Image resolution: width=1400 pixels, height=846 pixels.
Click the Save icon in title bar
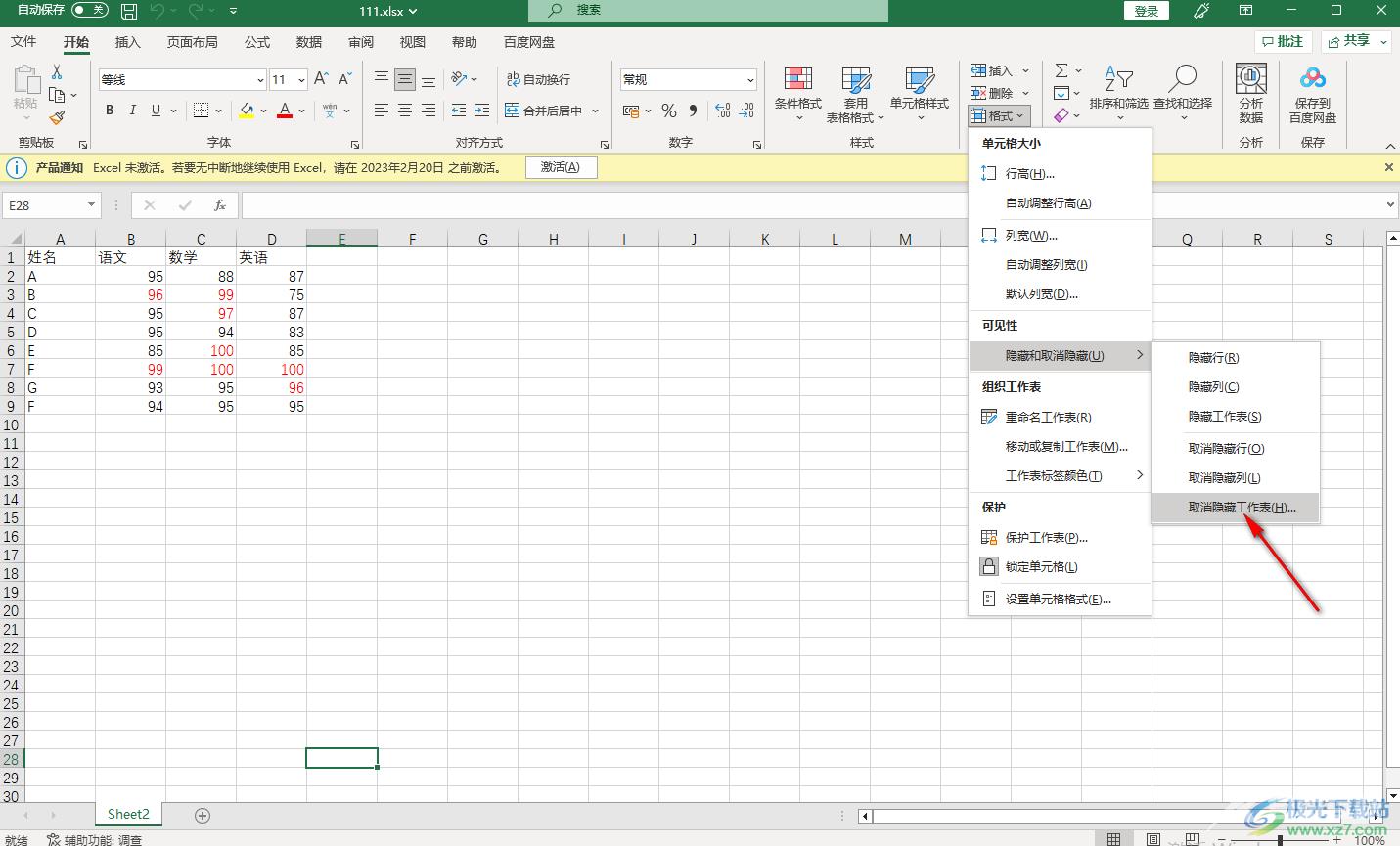click(129, 11)
